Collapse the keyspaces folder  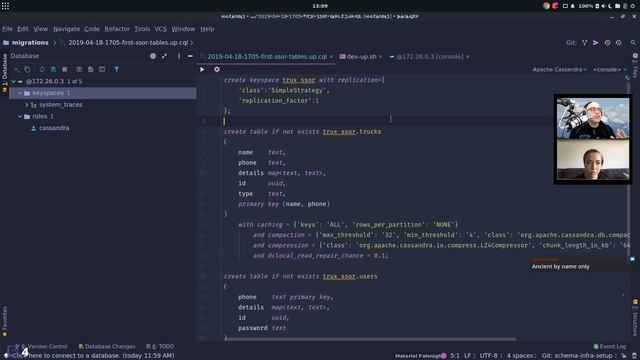(x=20, y=93)
